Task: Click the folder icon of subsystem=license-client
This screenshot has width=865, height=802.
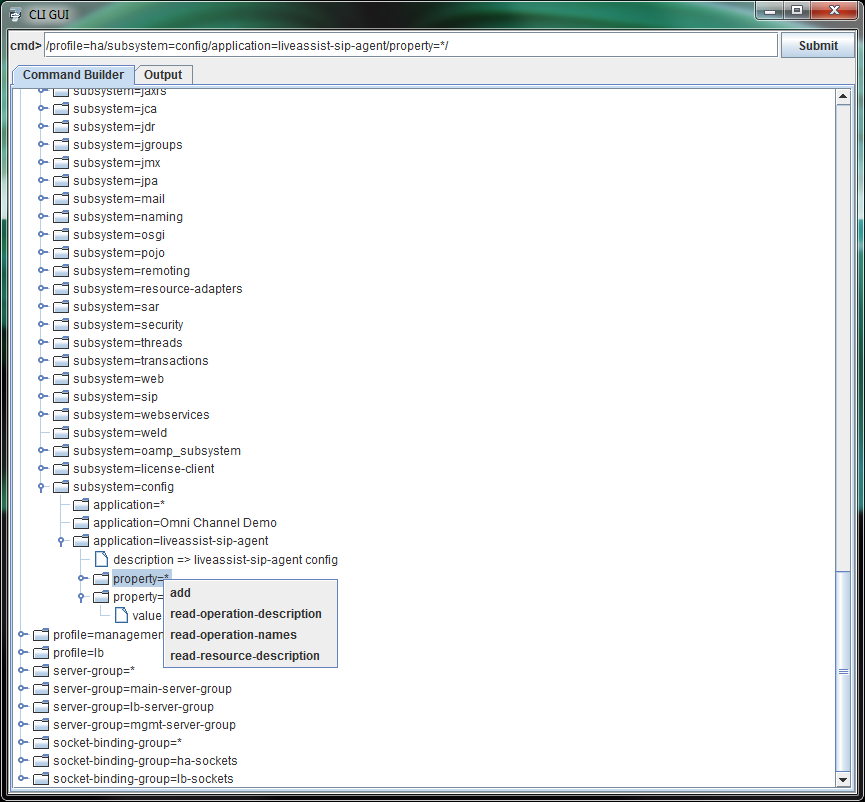Action: (61, 469)
